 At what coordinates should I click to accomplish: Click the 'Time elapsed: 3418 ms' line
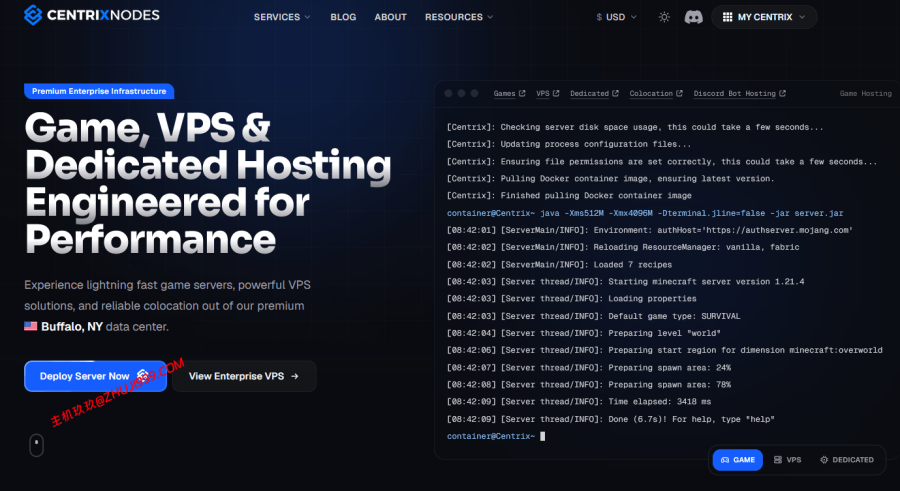tap(579, 401)
